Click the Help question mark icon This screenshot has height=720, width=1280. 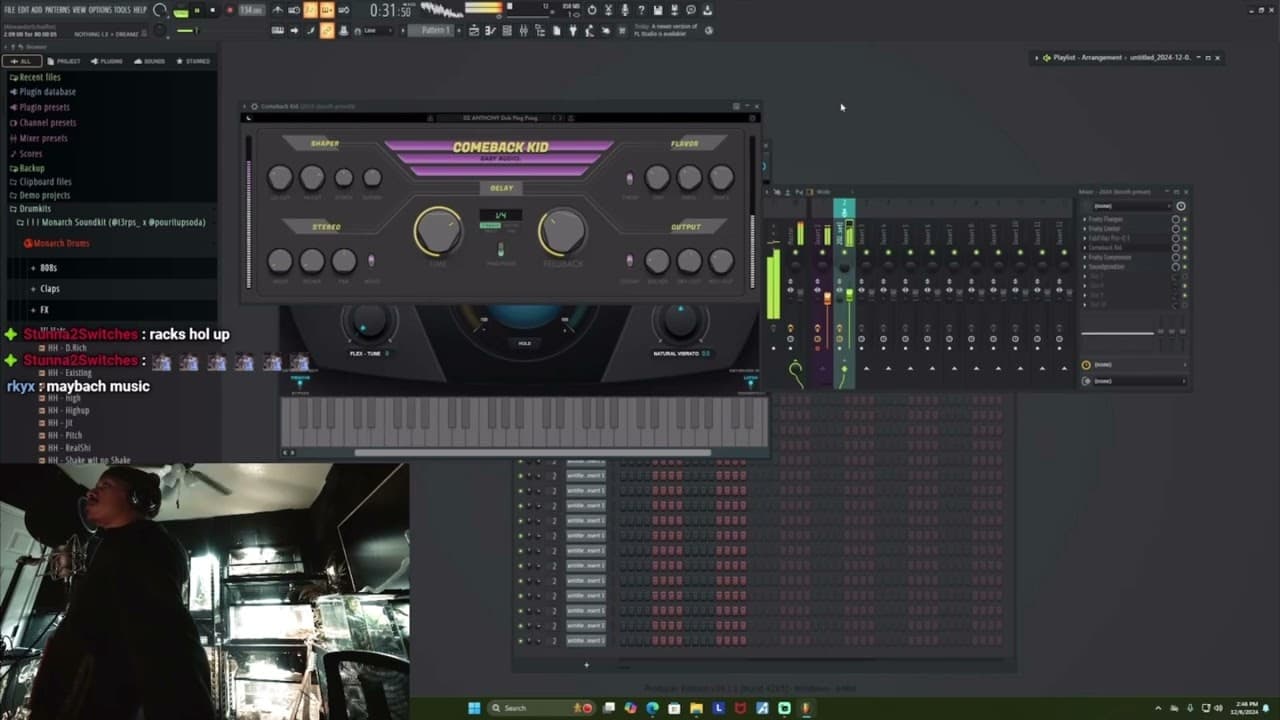641,10
